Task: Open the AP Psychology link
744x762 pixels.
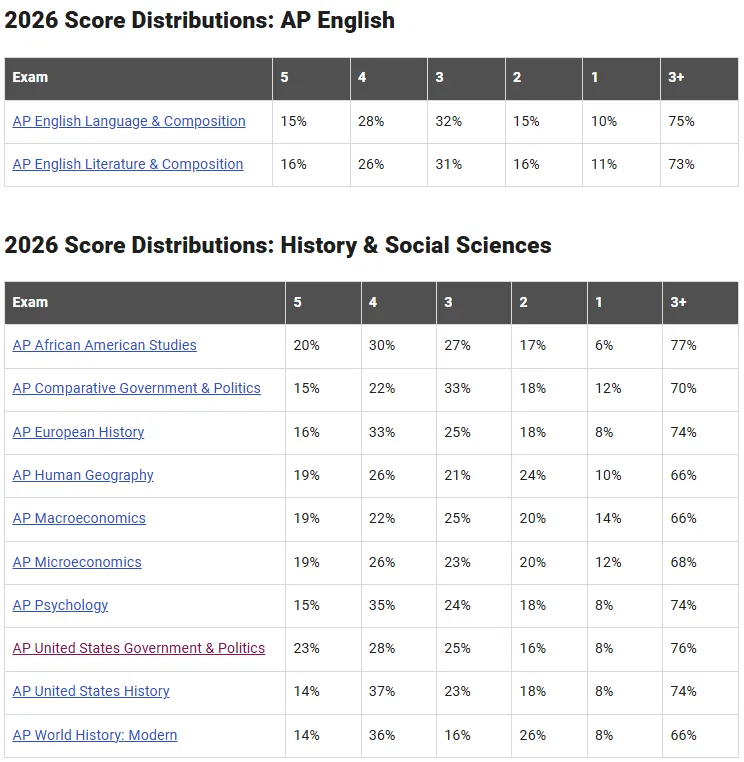Action: (60, 605)
